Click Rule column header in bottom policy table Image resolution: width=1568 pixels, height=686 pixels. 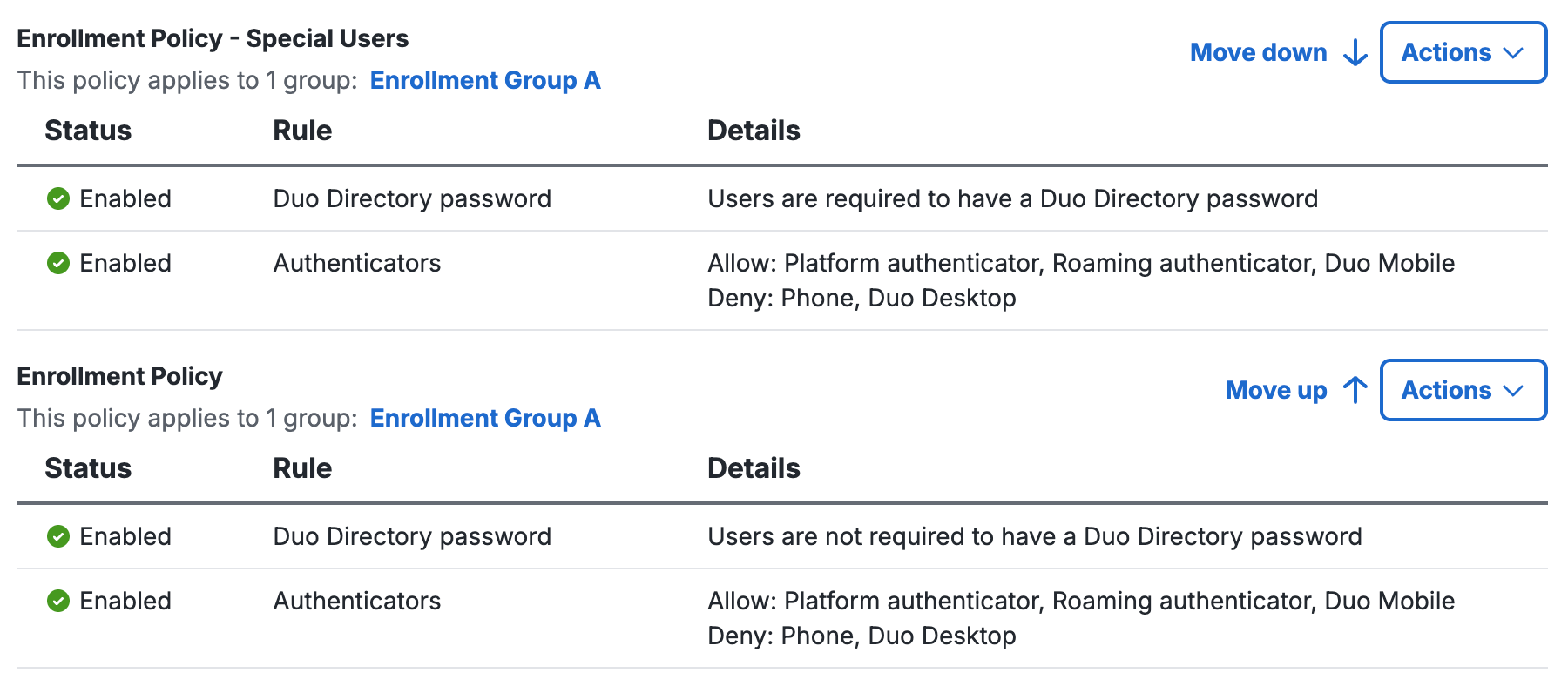302,468
